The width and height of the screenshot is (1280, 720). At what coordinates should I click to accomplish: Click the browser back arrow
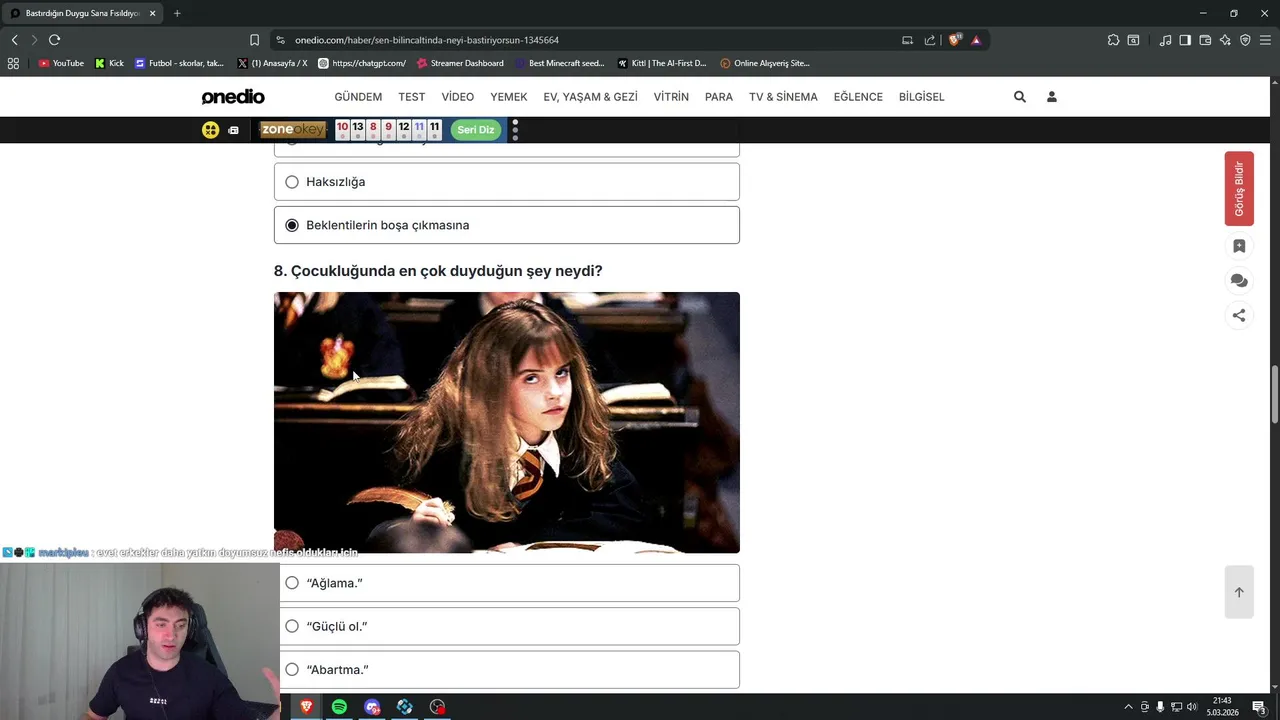click(14, 40)
